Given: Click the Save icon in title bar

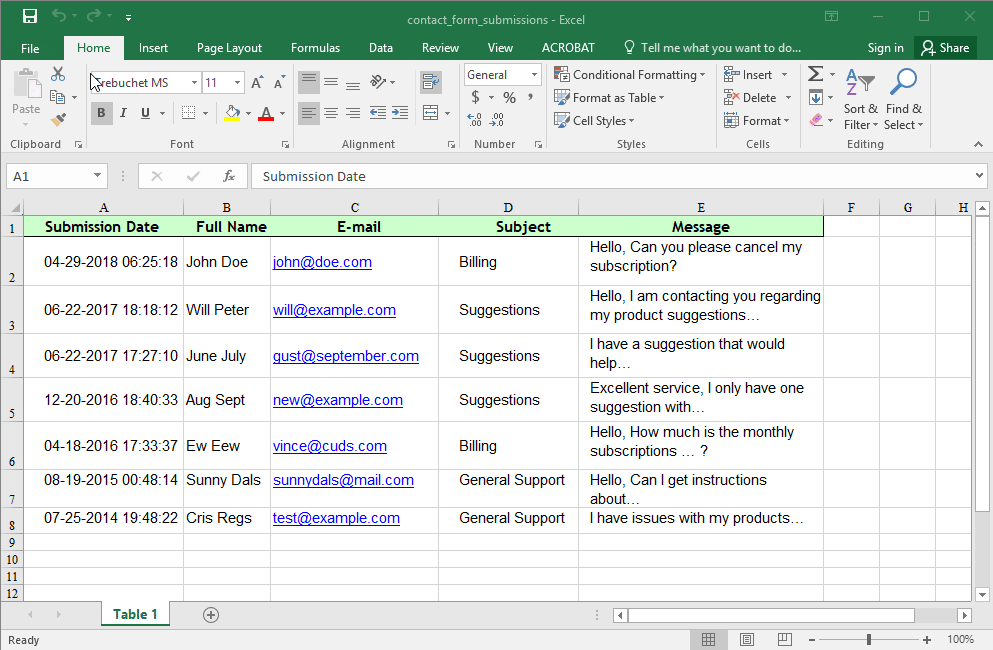Looking at the screenshot, I should [x=30, y=17].
